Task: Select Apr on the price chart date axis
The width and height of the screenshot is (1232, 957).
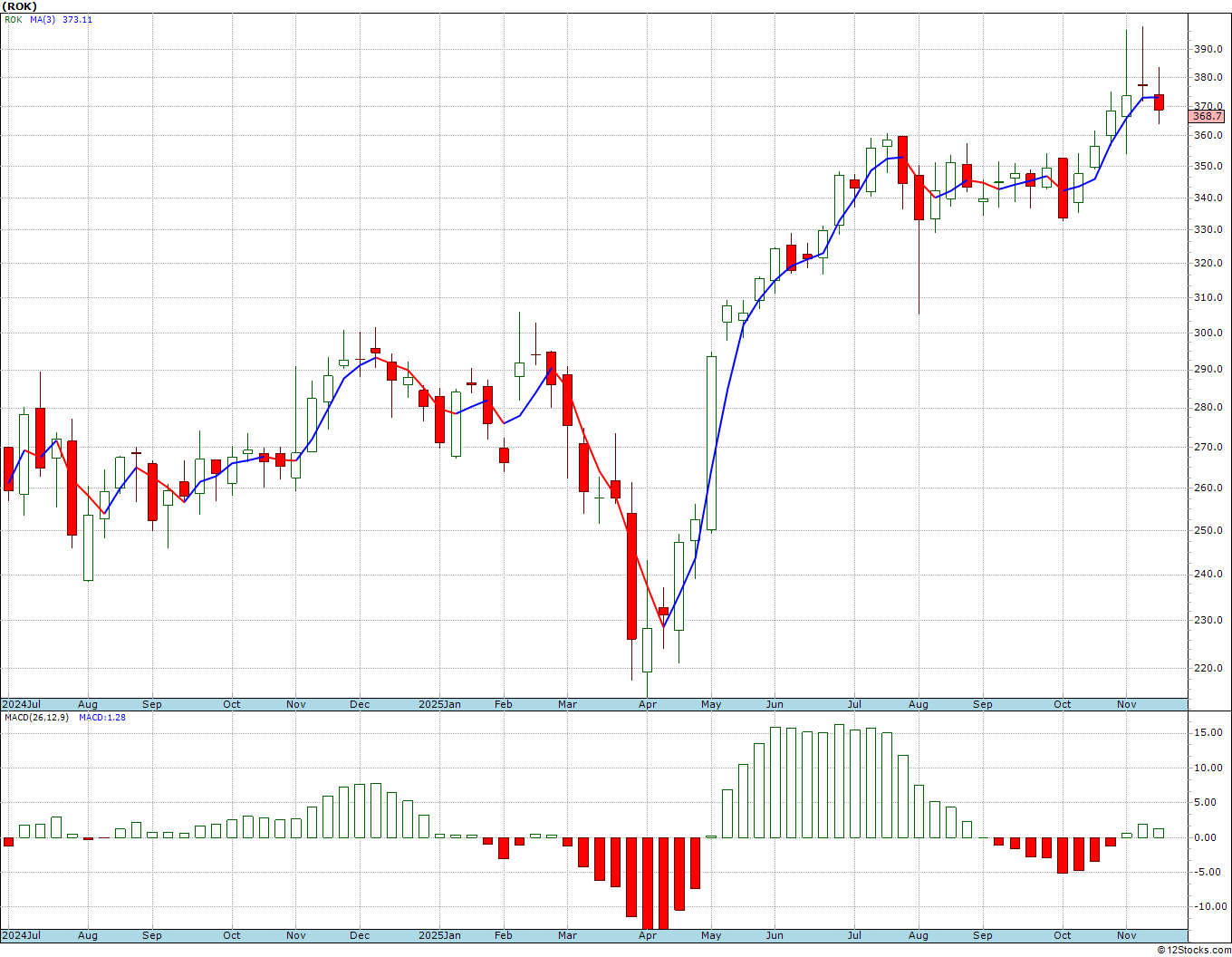Action: [648, 704]
